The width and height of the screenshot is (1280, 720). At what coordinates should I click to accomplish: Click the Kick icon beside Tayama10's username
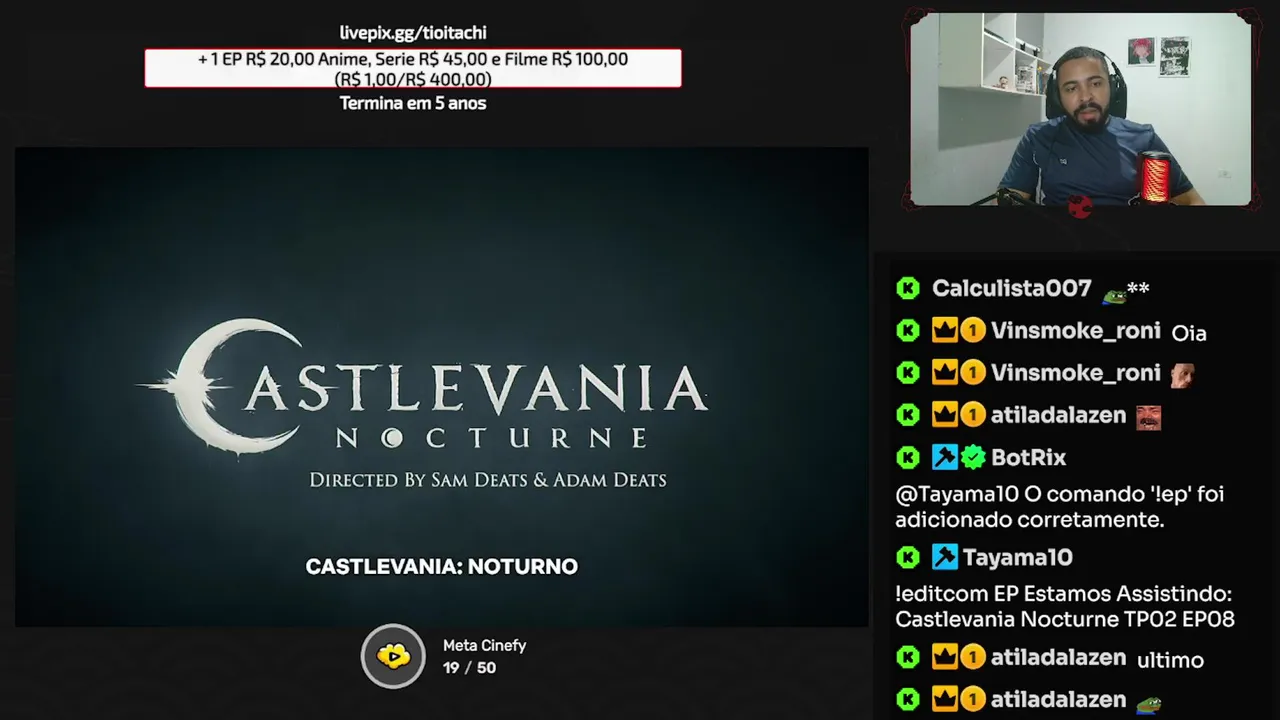(x=908, y=558)
